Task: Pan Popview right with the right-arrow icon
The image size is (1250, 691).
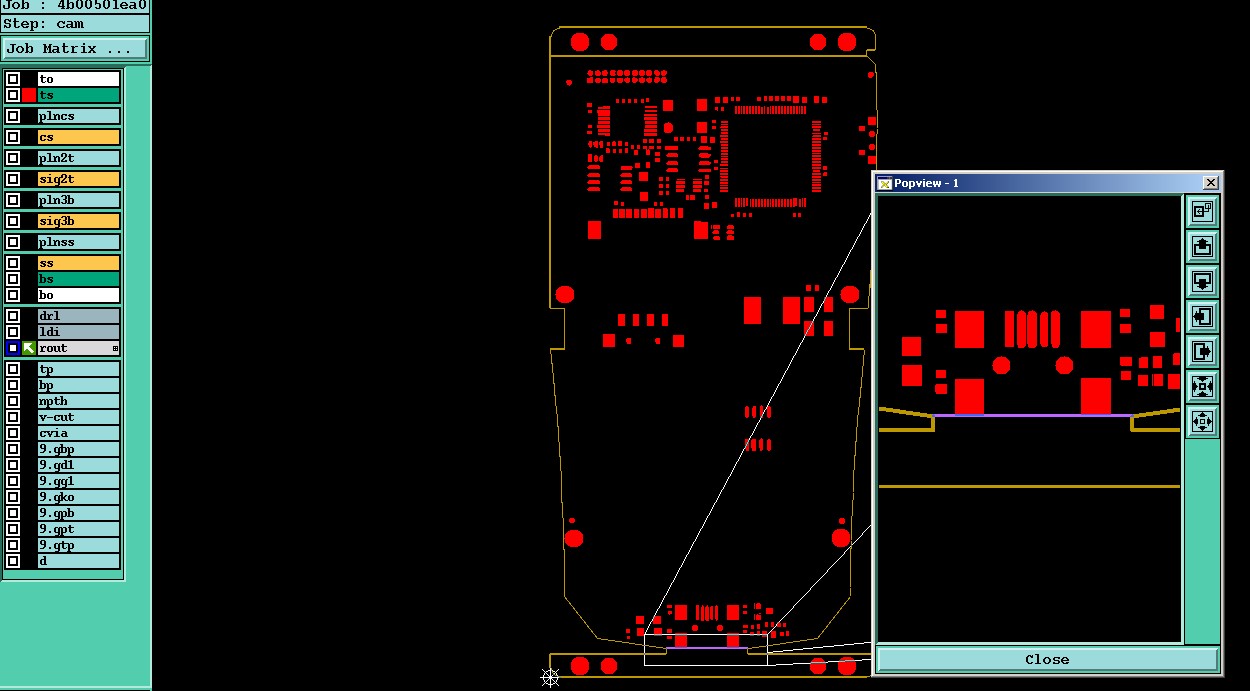Action: click(x=1202, y=352)
